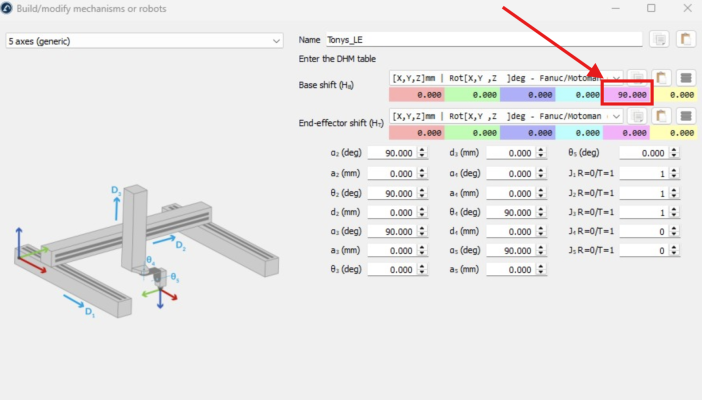Decrease α₅ (deg) with its down arrow
Image resolution: width=702 pixels, height=400 pixels.
coord(541,254)
